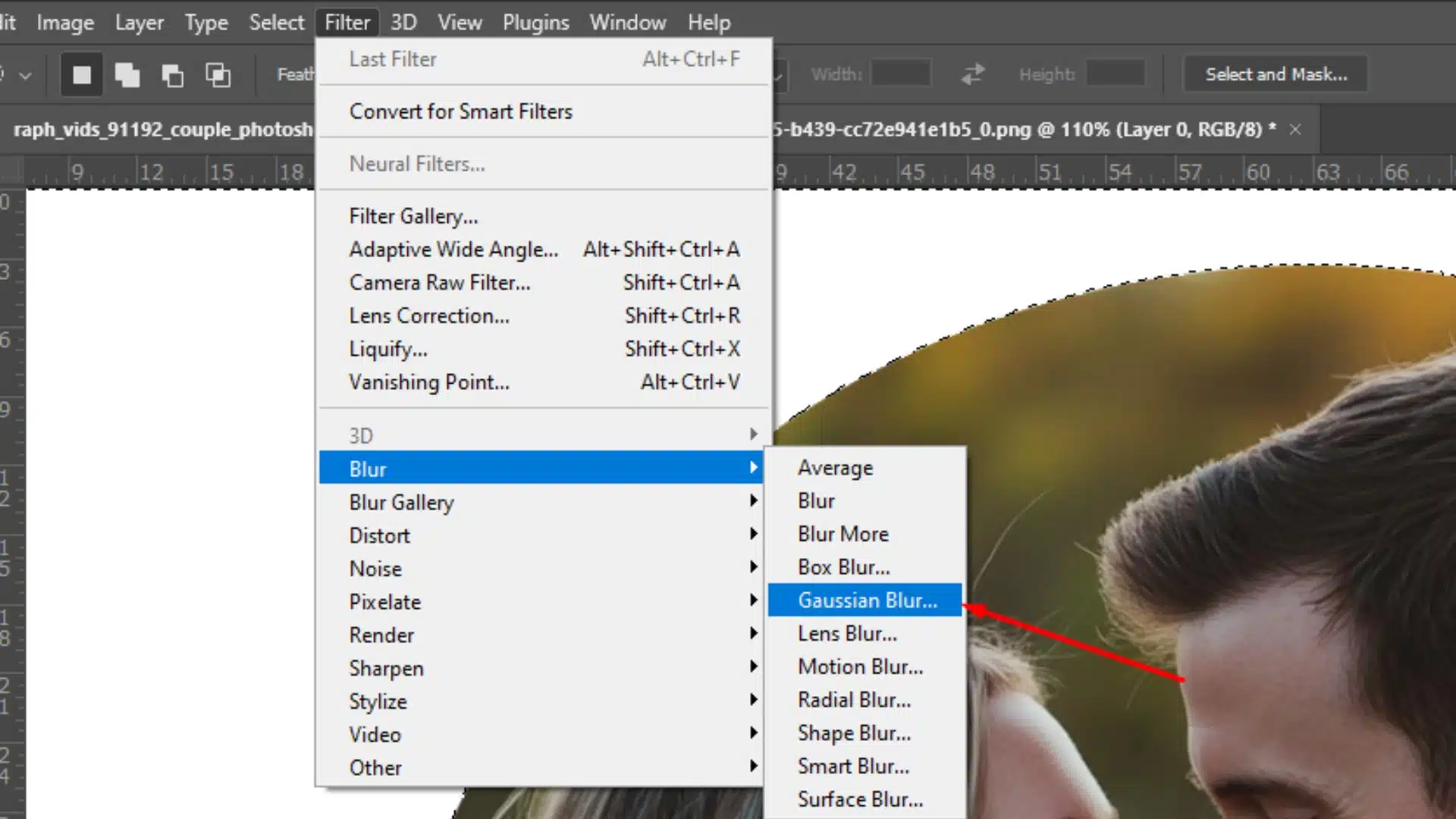Open Radial Blur dialog
Viewport: 1456px width, 819px height.
click(x=865, y=700)
